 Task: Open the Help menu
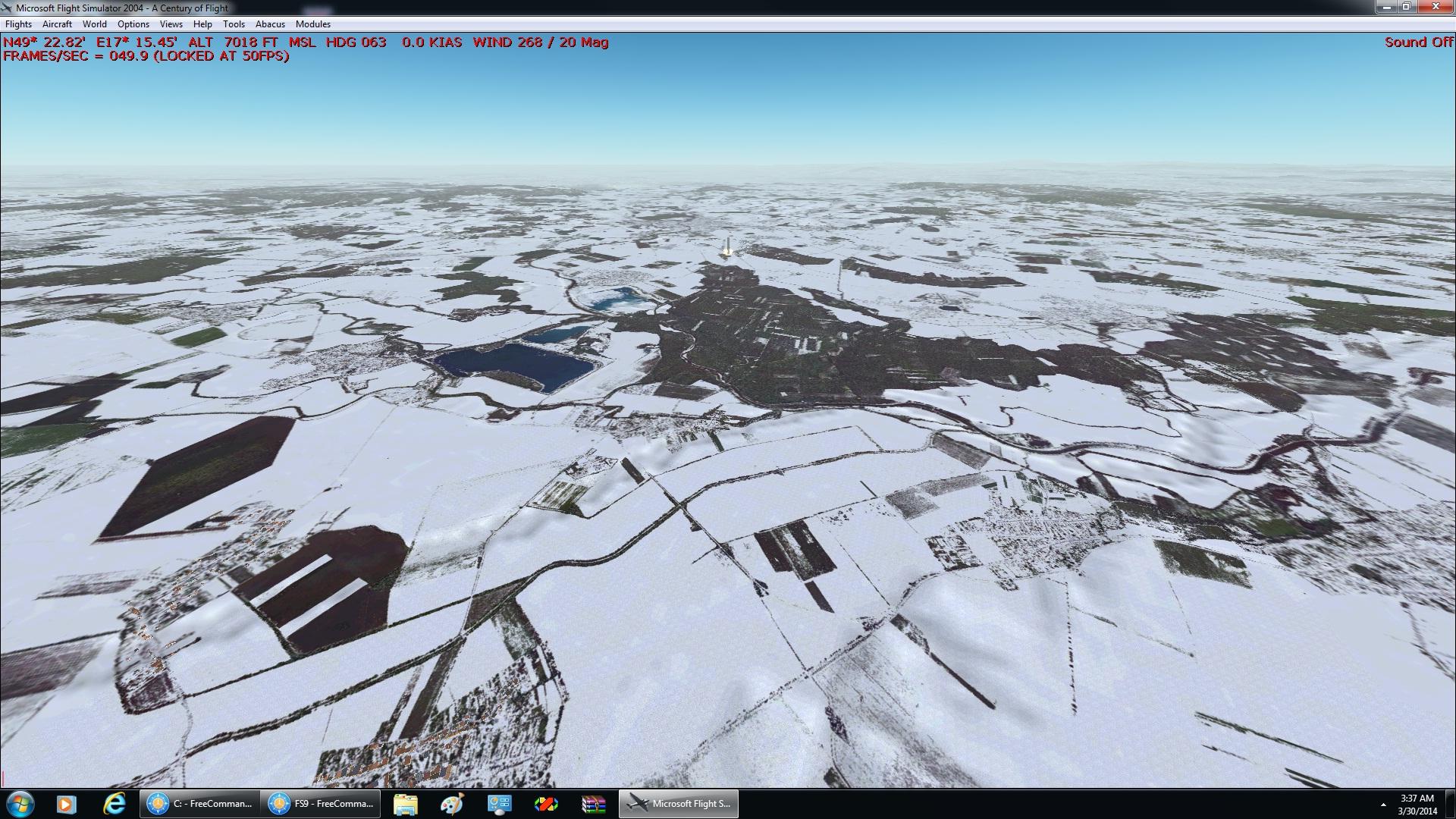point(202,24)
